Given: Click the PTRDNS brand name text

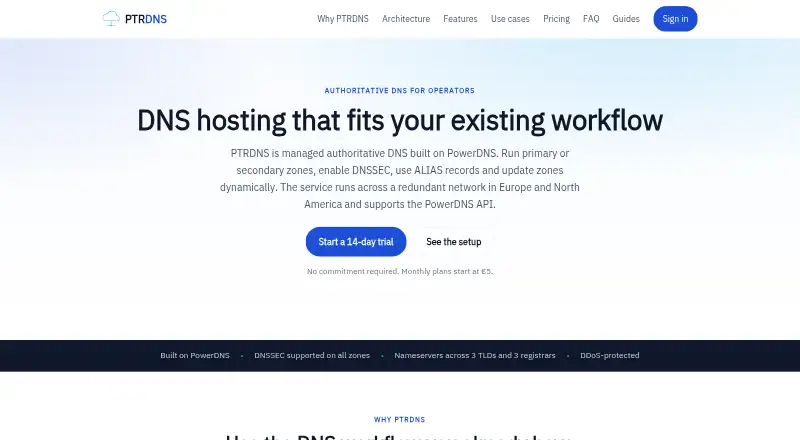Looking at the screenshot, I should pyautogui.click(x=146, y=19).
